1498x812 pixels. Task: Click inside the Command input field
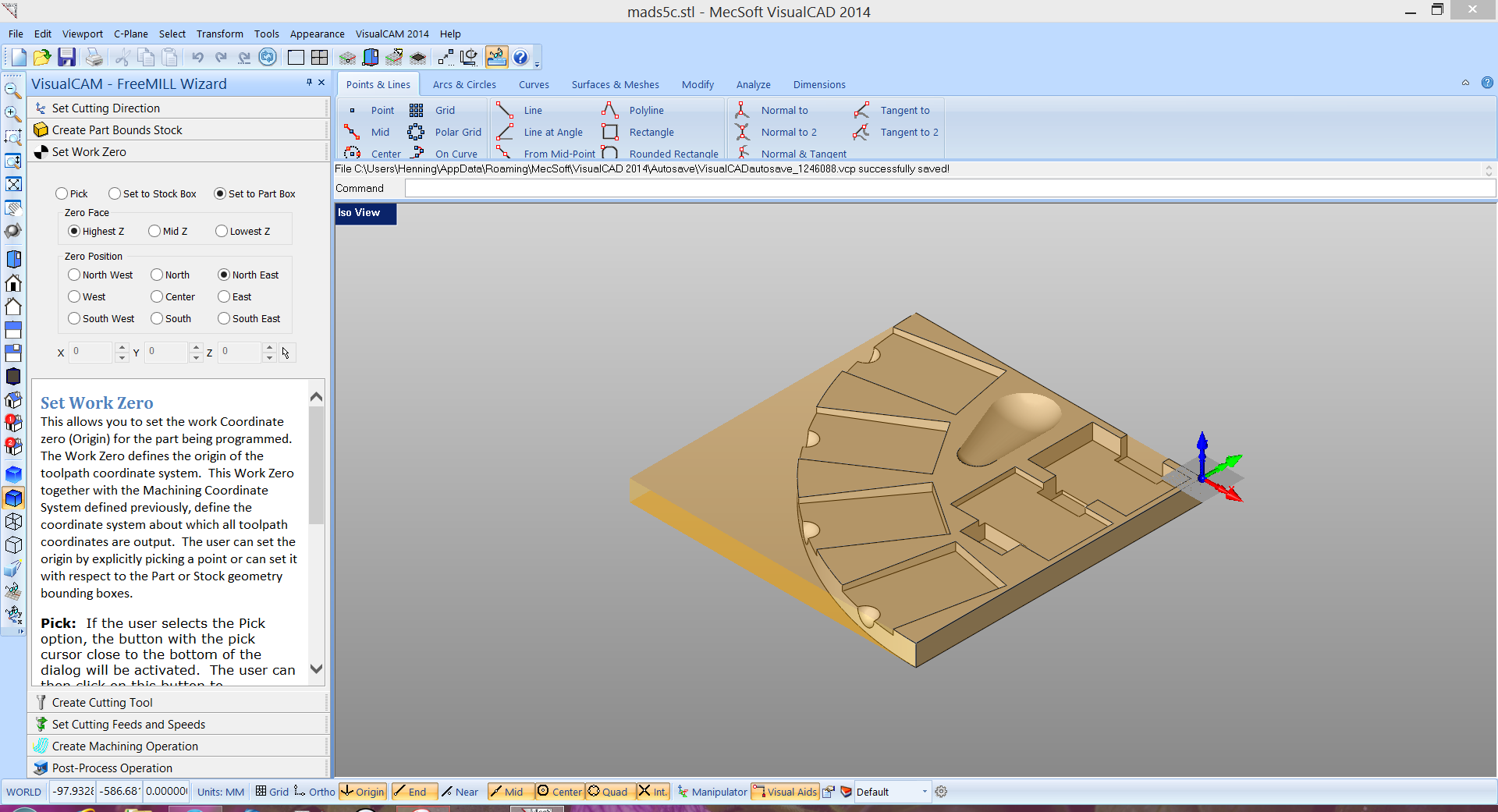click(x=949, y=189)
